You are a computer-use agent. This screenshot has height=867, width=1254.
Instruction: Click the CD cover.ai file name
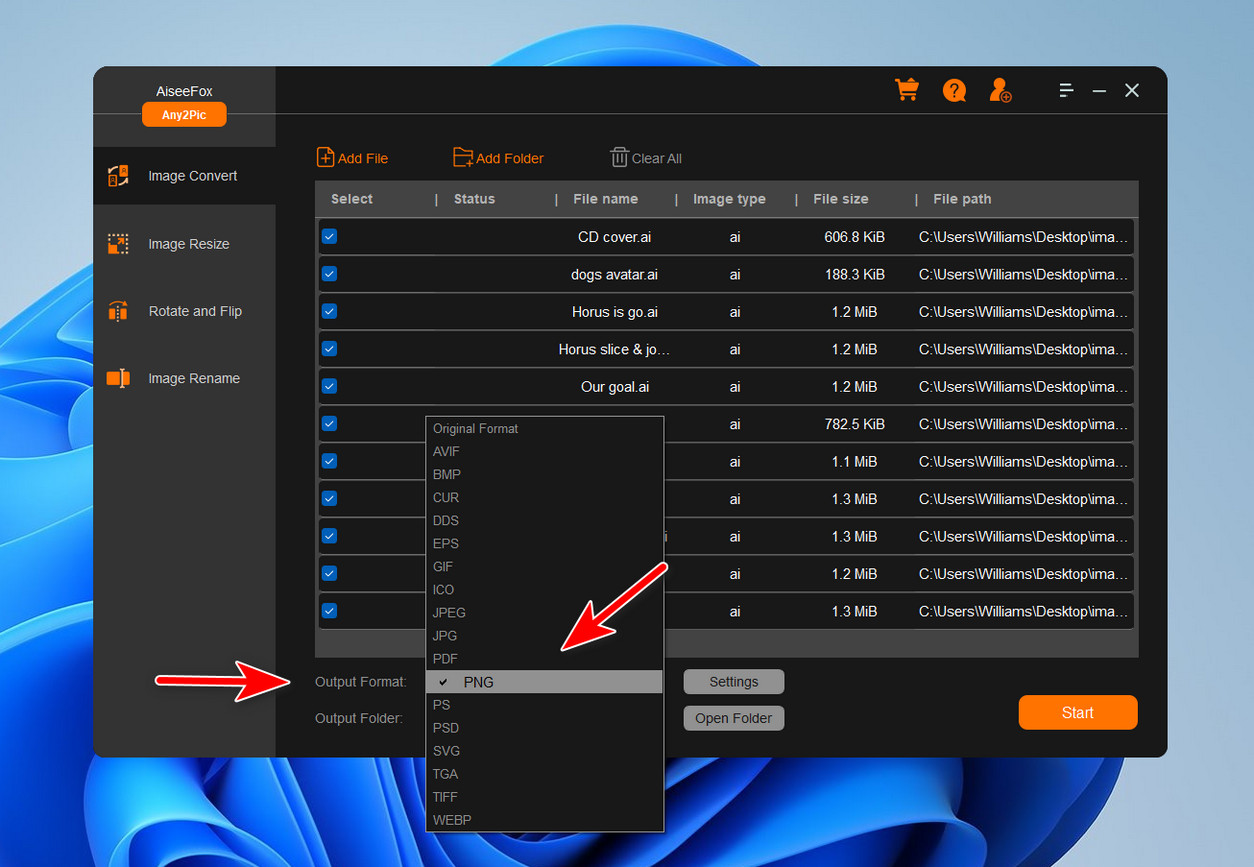pyautogui.click(x=615, y=237)
